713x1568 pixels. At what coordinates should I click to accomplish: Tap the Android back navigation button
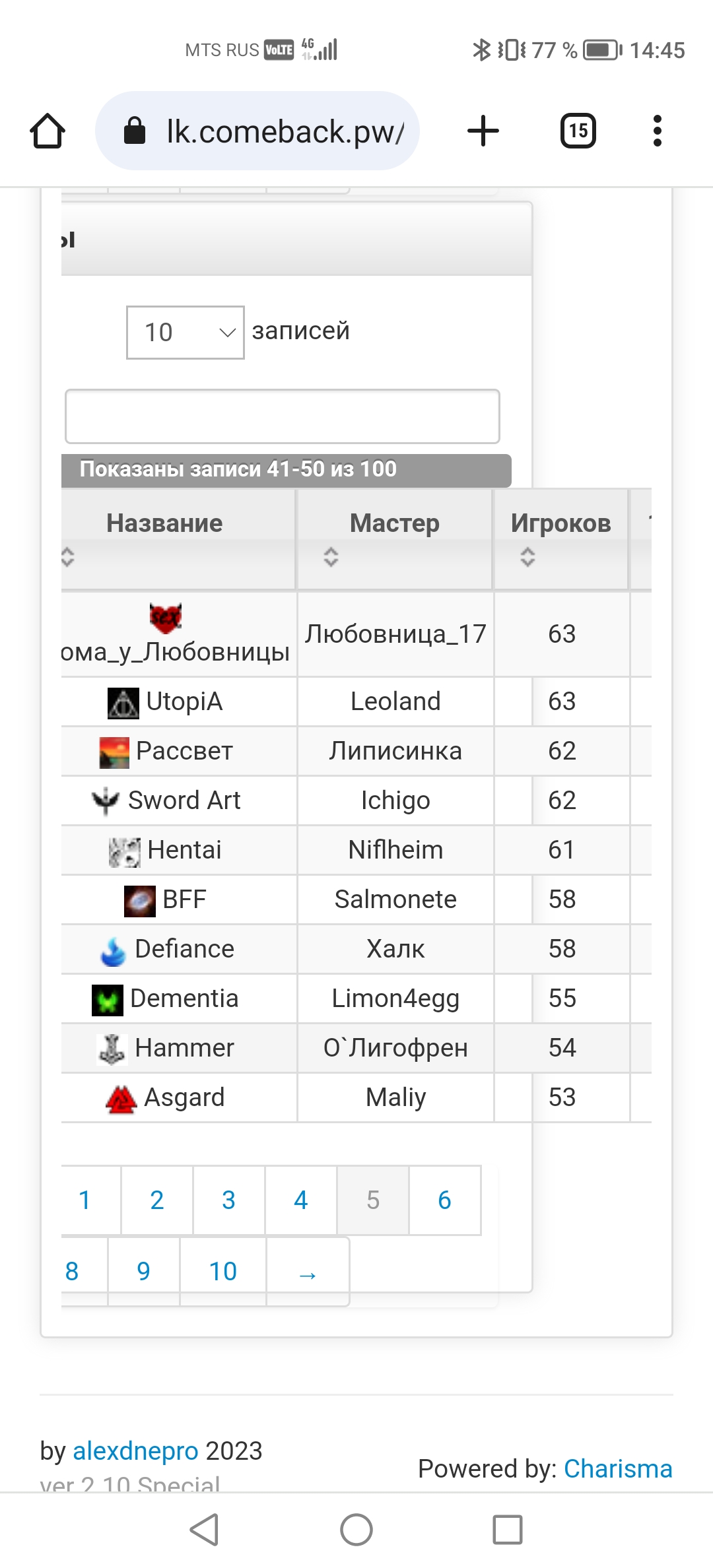tap(204, 1530)
